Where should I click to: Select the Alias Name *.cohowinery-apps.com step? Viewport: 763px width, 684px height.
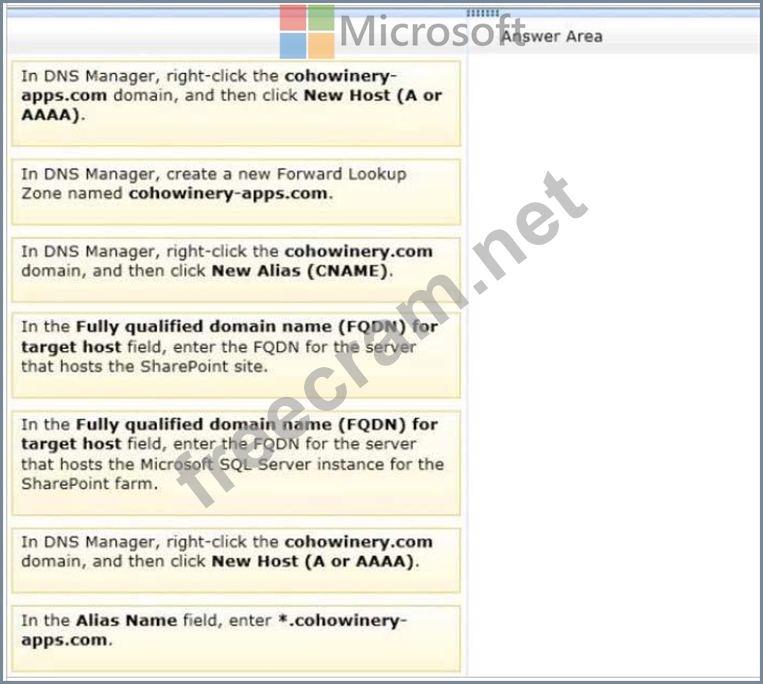(236, 639)
